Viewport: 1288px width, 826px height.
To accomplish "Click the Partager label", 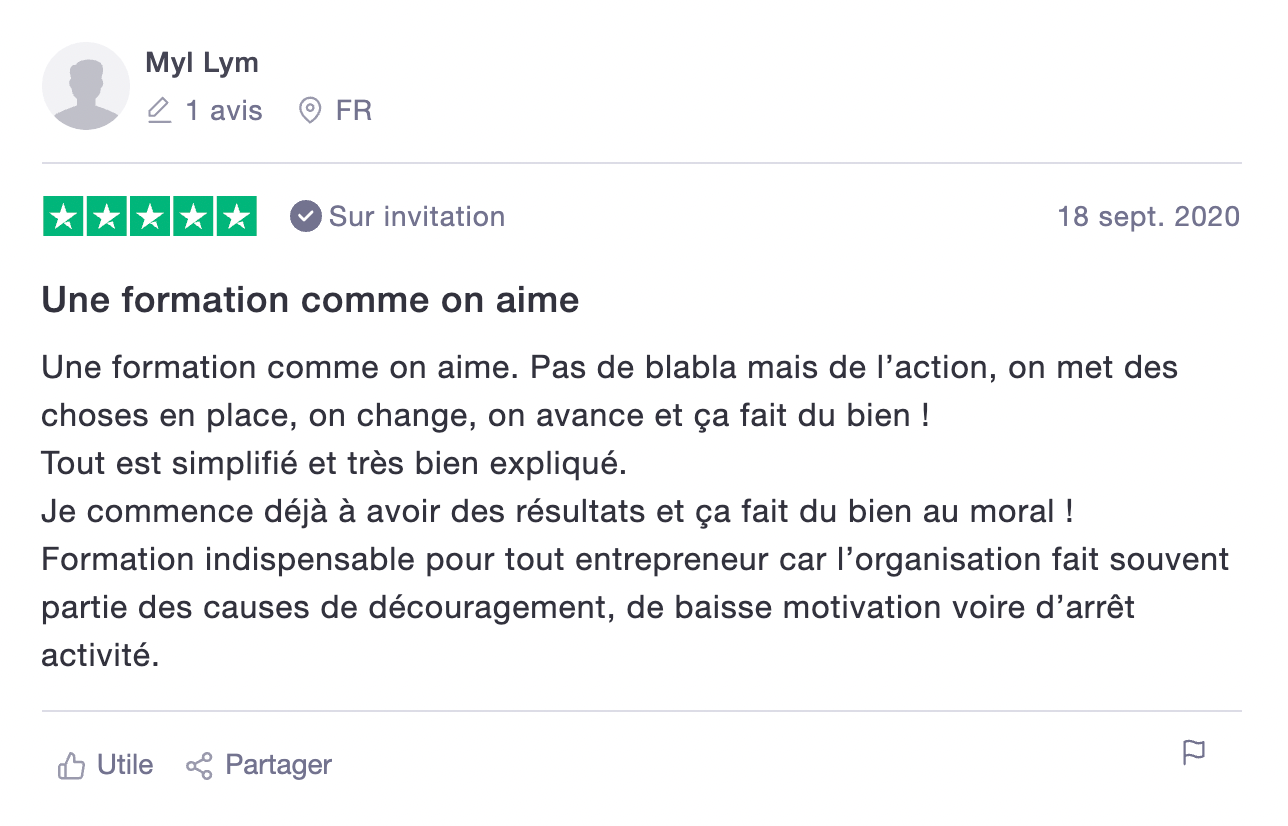I will coord(279,765).
